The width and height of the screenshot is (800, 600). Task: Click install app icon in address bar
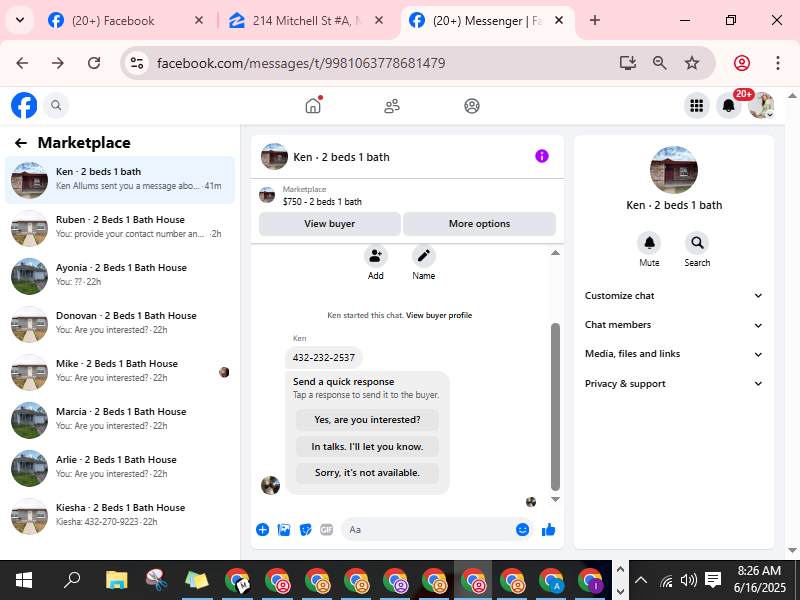coord(628,63)
